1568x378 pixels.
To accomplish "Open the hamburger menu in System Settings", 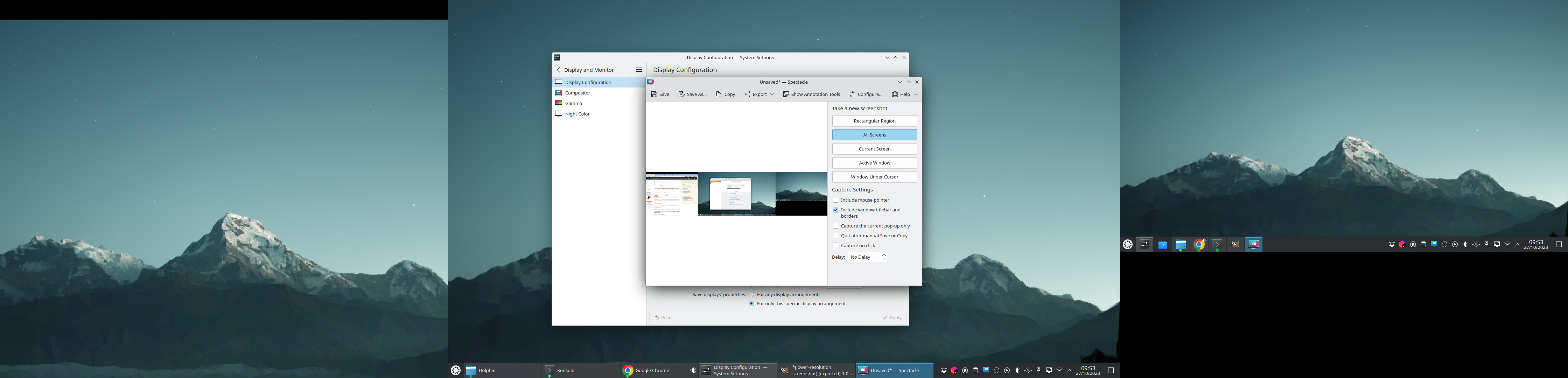I will click(638, 70).
